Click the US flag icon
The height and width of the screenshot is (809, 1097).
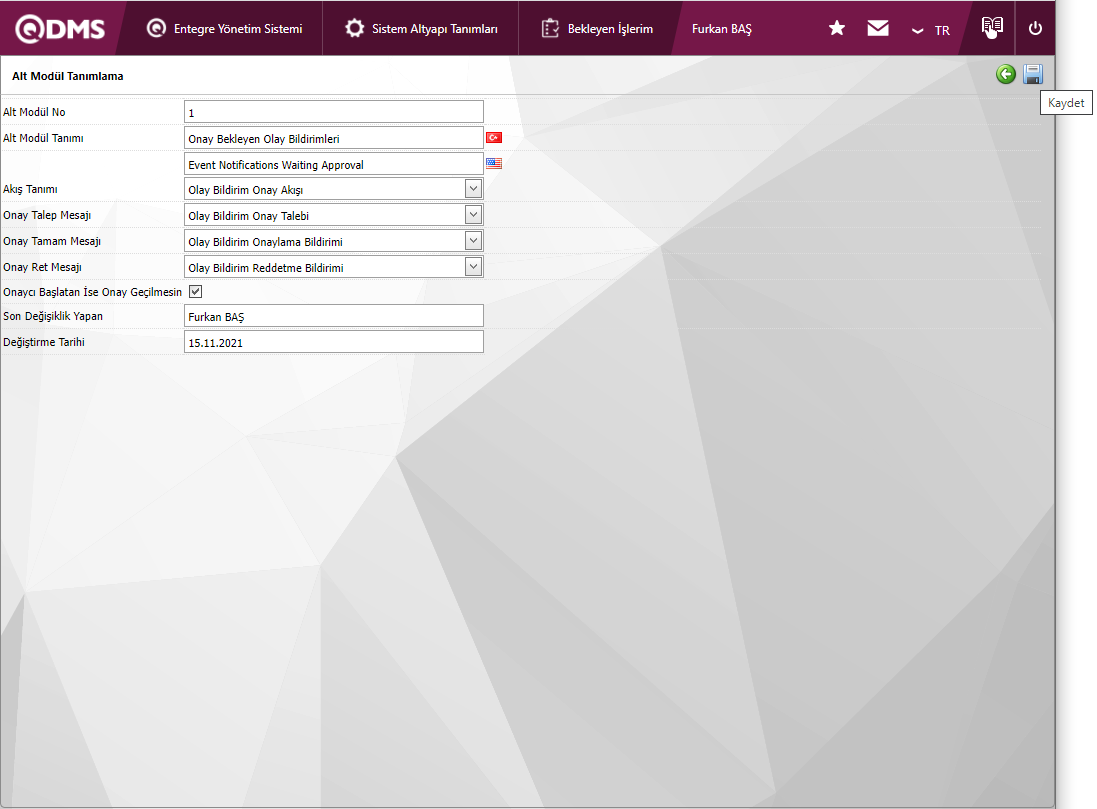[494, 163]
